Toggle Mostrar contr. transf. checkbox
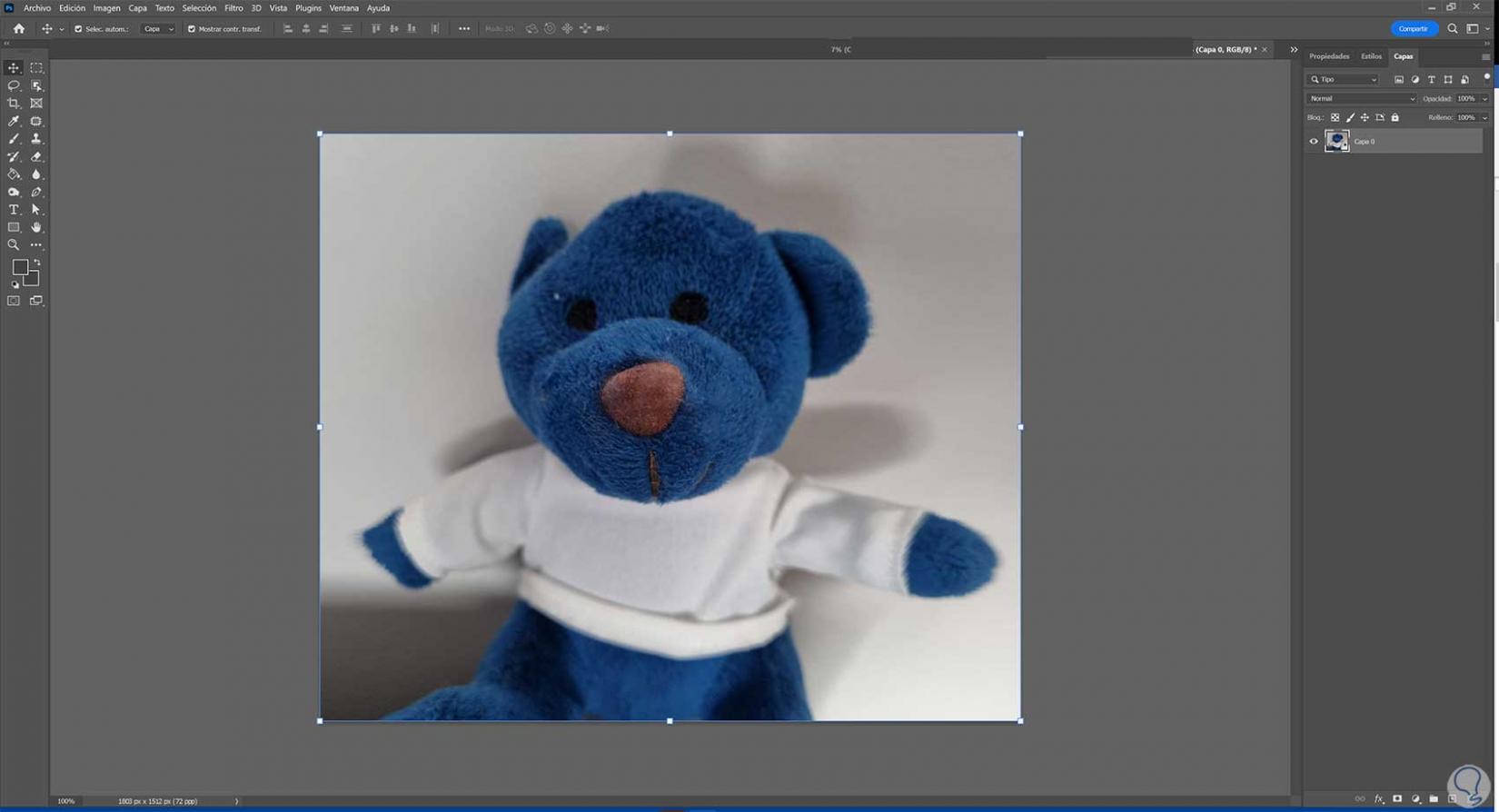Viewport: 1499px width, 812px height. 191,29
